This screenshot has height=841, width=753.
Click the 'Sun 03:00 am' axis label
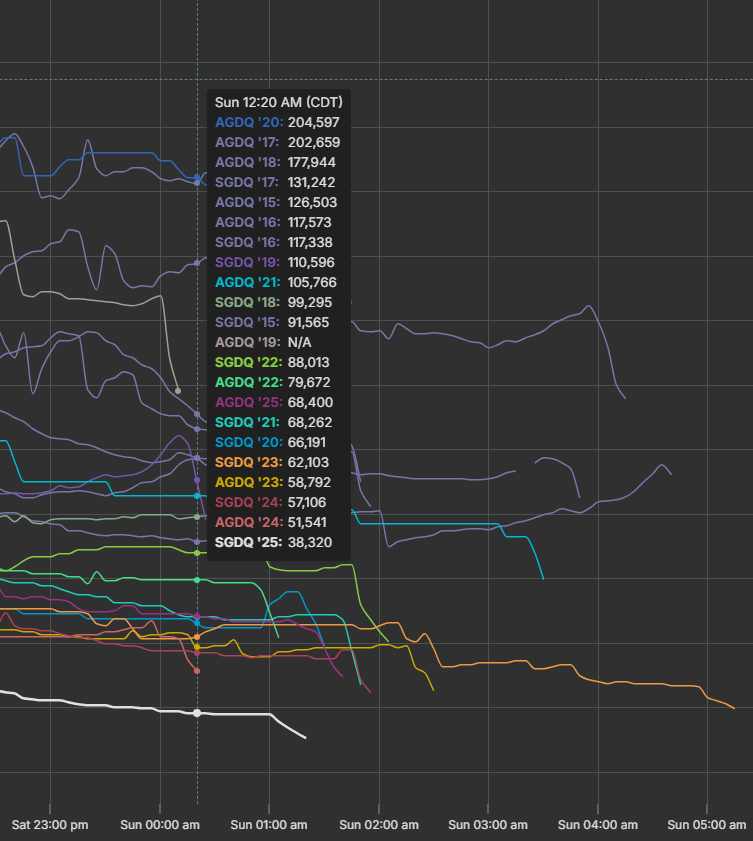coord(488,825)
